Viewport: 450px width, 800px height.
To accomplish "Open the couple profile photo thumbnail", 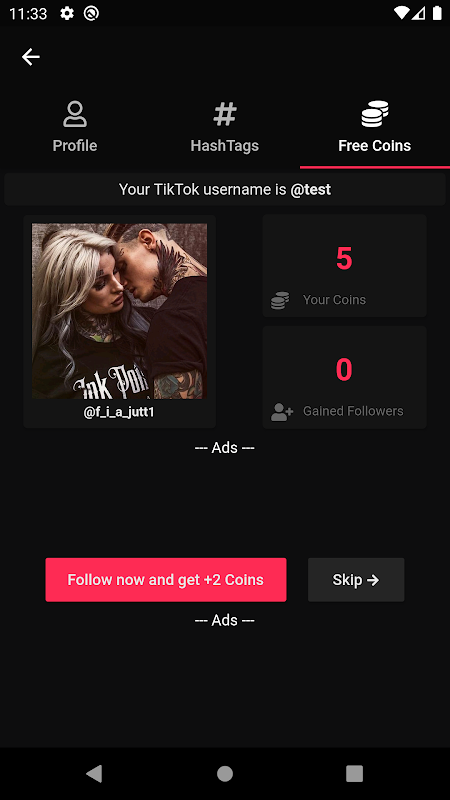I will tap(119, 311).
